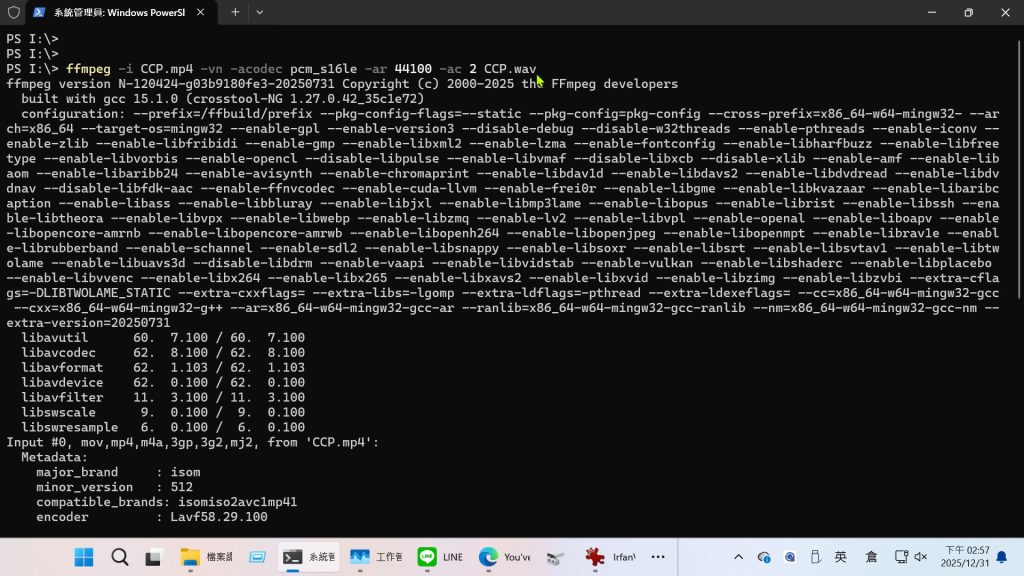Show more taskbar apps with ellipsis button
The height and width of the screenshot is (576, 1024).
(658, 557)
